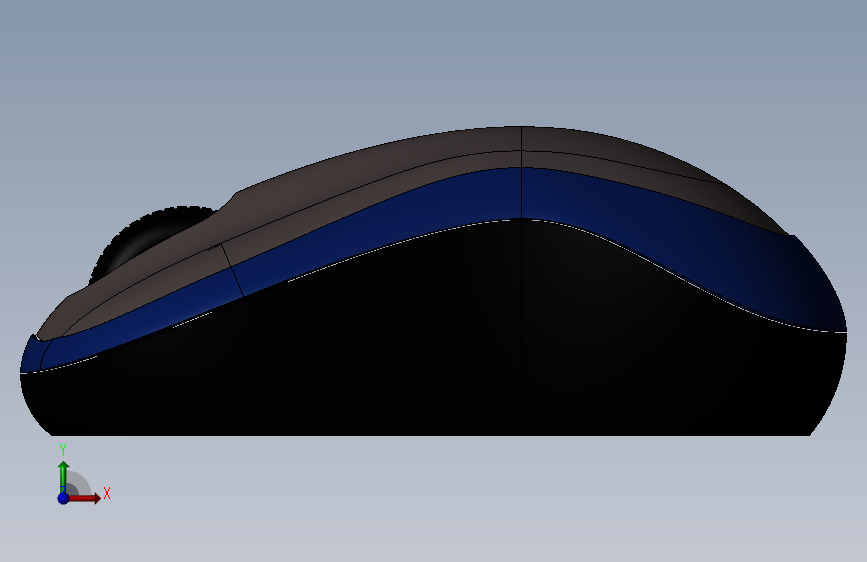Click the red X axis arrow
This screenshot has height=562, width=867.
pyautogui.click(x=84, y=498)
